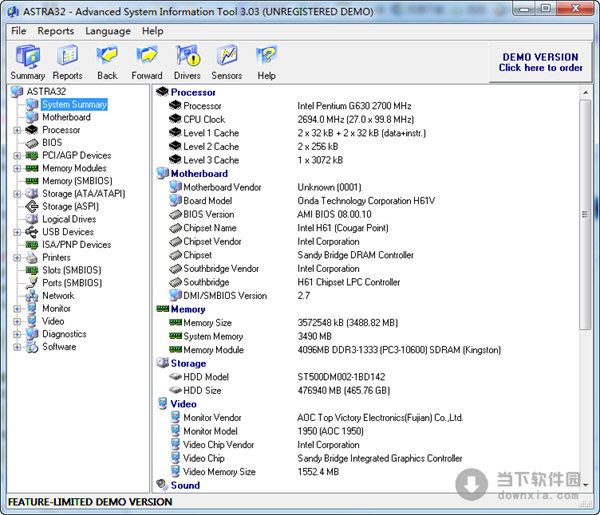Viewport: 600px width, 515px height.
Task: Expand the Monitor tree node
Action: (x=17, y=309)
